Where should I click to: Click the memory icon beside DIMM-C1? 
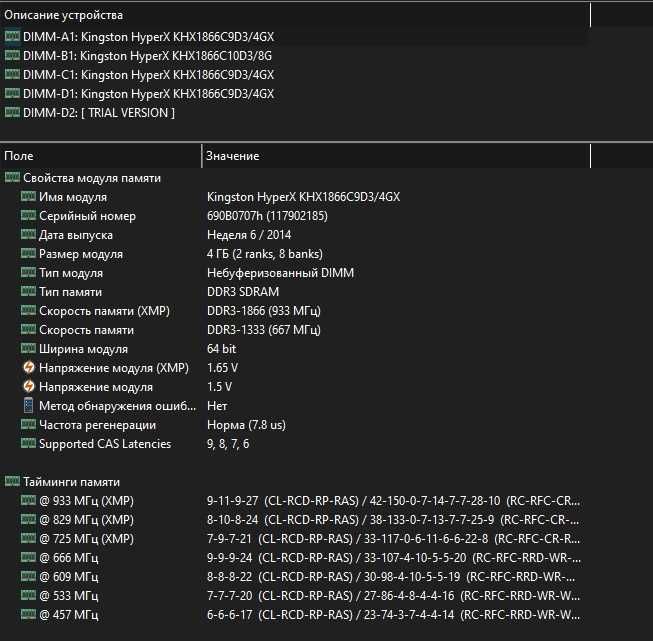(x=12, y=74)
